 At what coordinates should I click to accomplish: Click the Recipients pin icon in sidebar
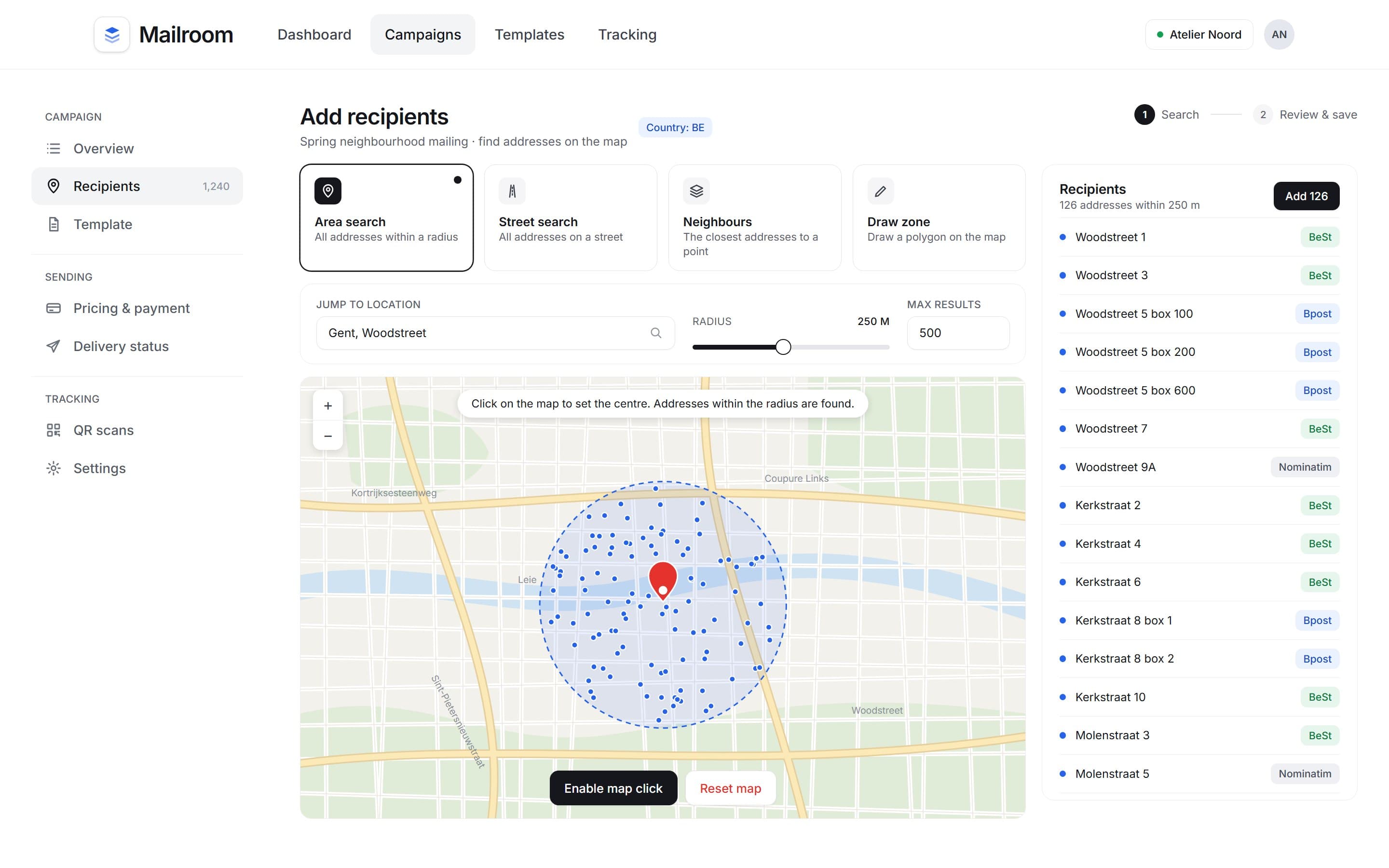pos(54,186)
